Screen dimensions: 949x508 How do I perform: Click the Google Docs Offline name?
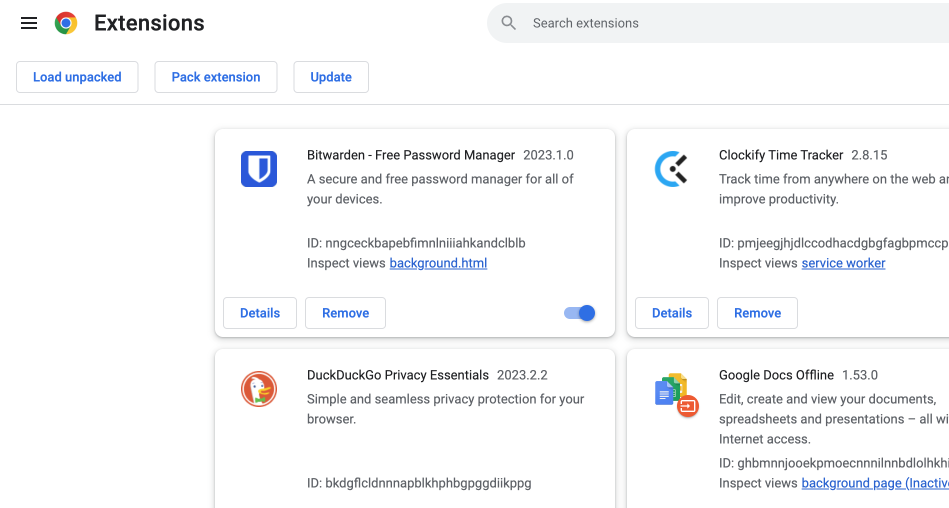[x=777, y=375]
